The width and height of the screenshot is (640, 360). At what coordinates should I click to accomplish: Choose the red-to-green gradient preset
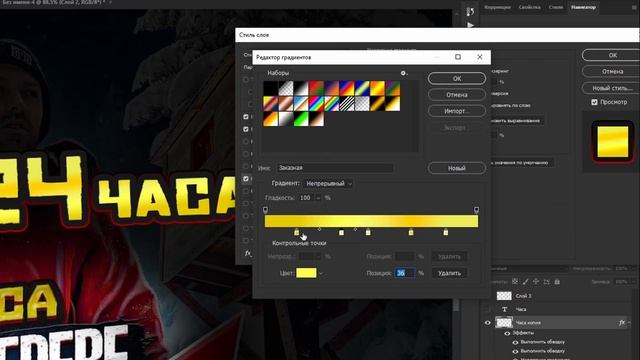(316, 88)
